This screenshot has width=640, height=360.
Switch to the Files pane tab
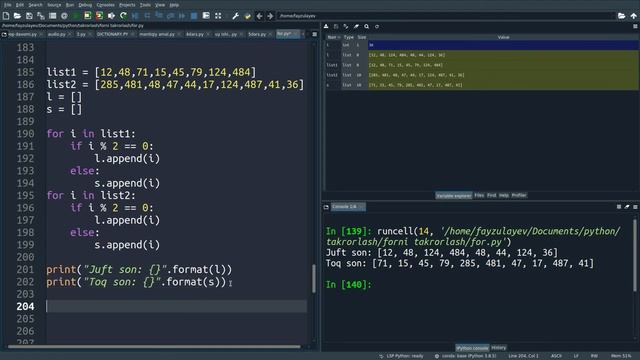pyautogui.click(x=479, y=196)
